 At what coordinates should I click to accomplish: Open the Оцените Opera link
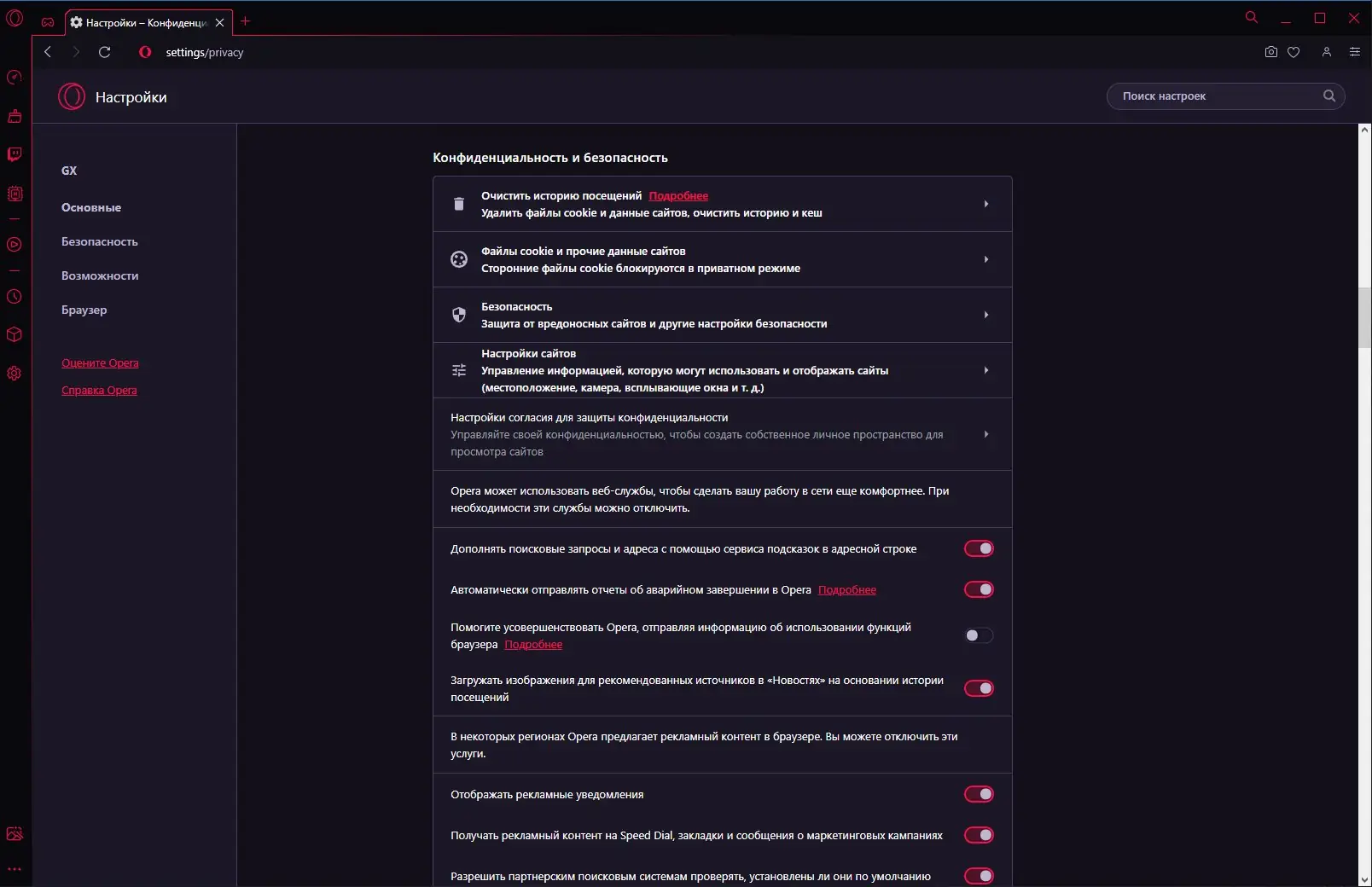pyautogui.click(x=100, y=362)
